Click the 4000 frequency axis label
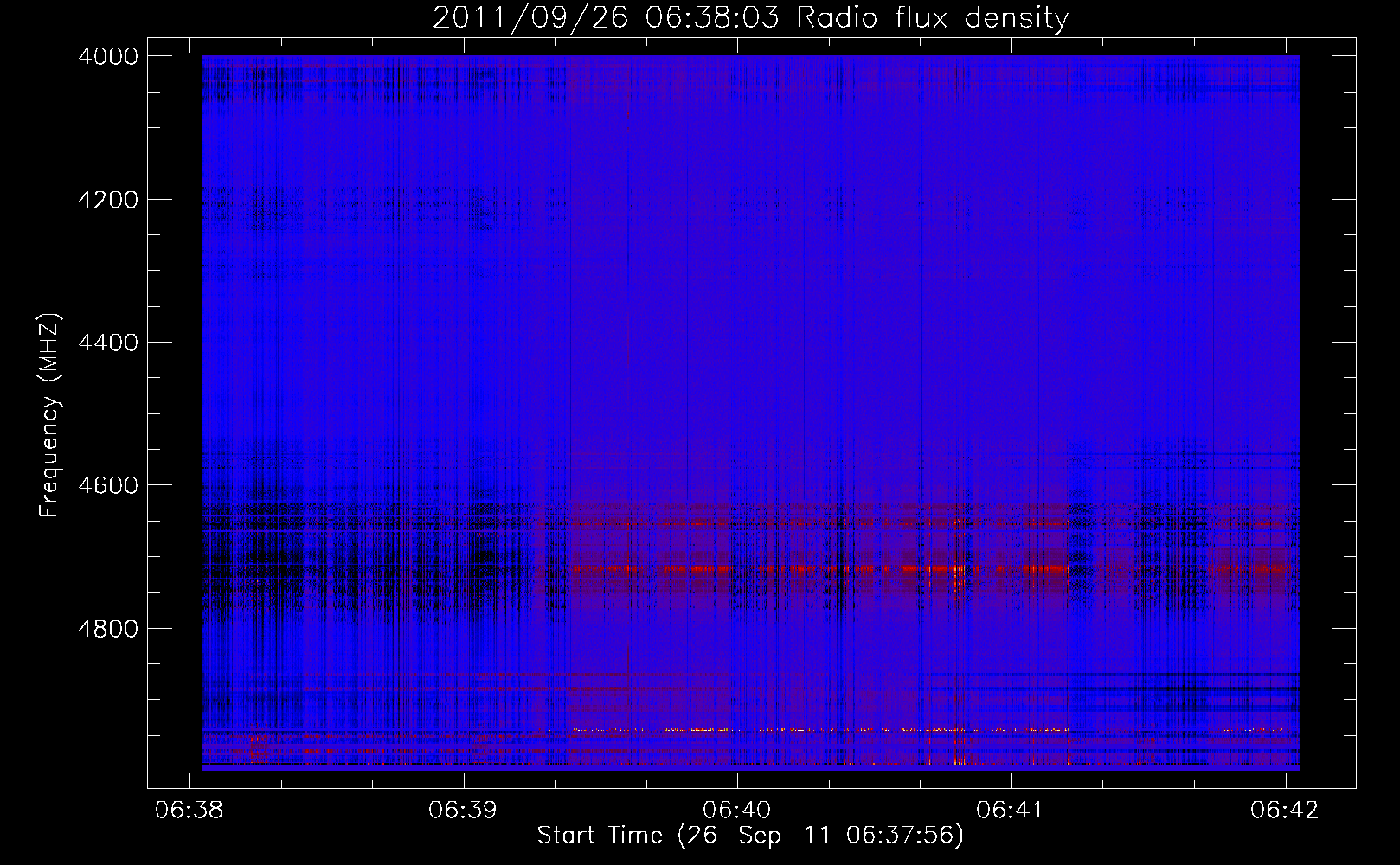 tap(108, 56)
